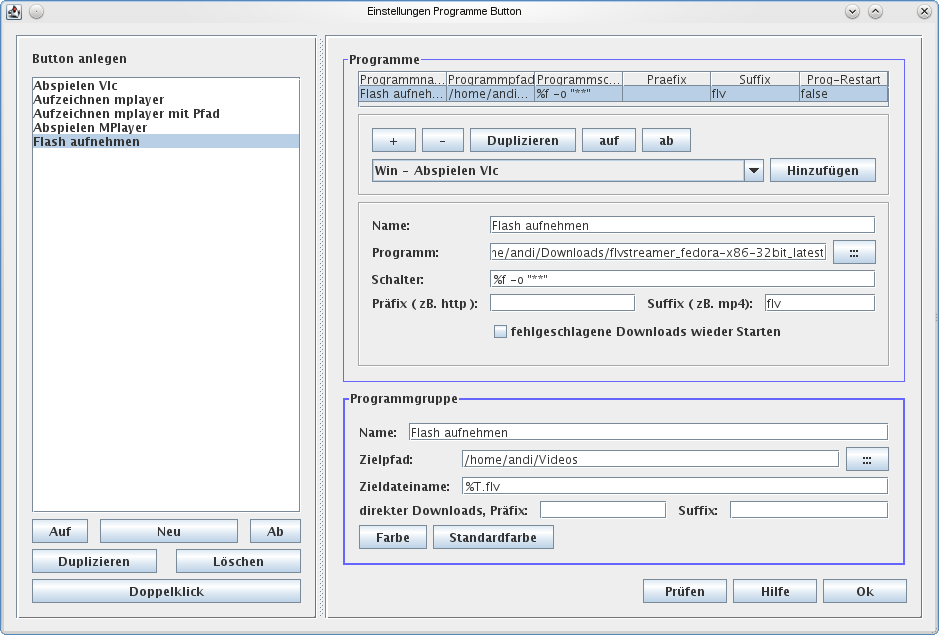
Task: Open file browser for Programm path
Action: [853, 253]
